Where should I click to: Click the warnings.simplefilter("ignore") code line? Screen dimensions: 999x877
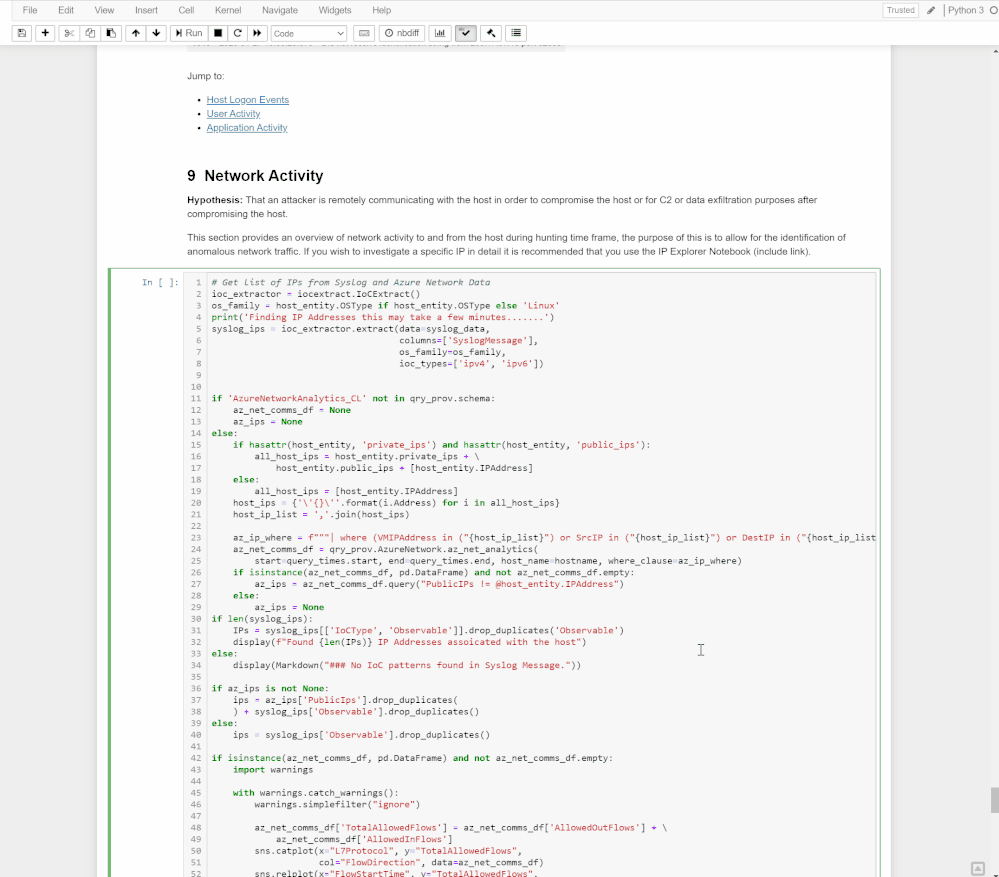[337, 804]
